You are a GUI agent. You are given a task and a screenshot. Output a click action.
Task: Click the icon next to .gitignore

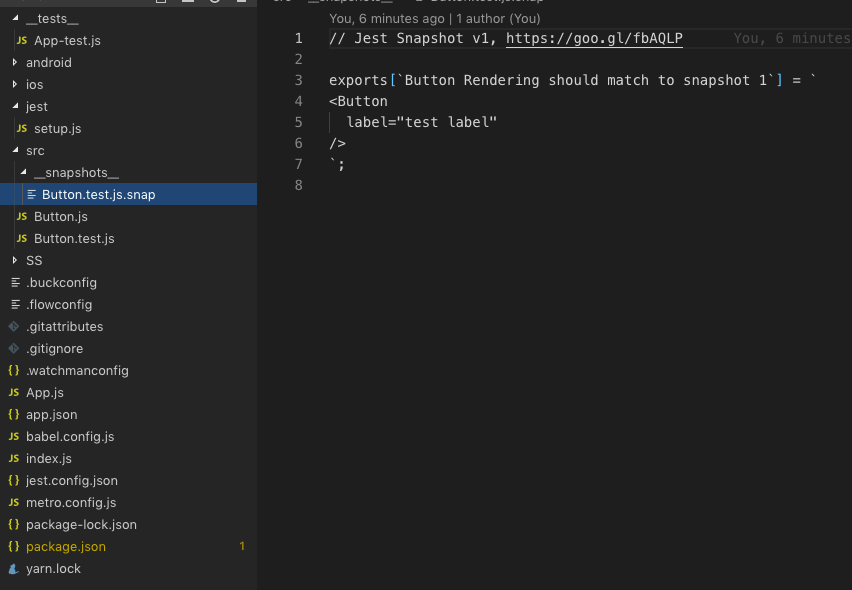(13, 348)
